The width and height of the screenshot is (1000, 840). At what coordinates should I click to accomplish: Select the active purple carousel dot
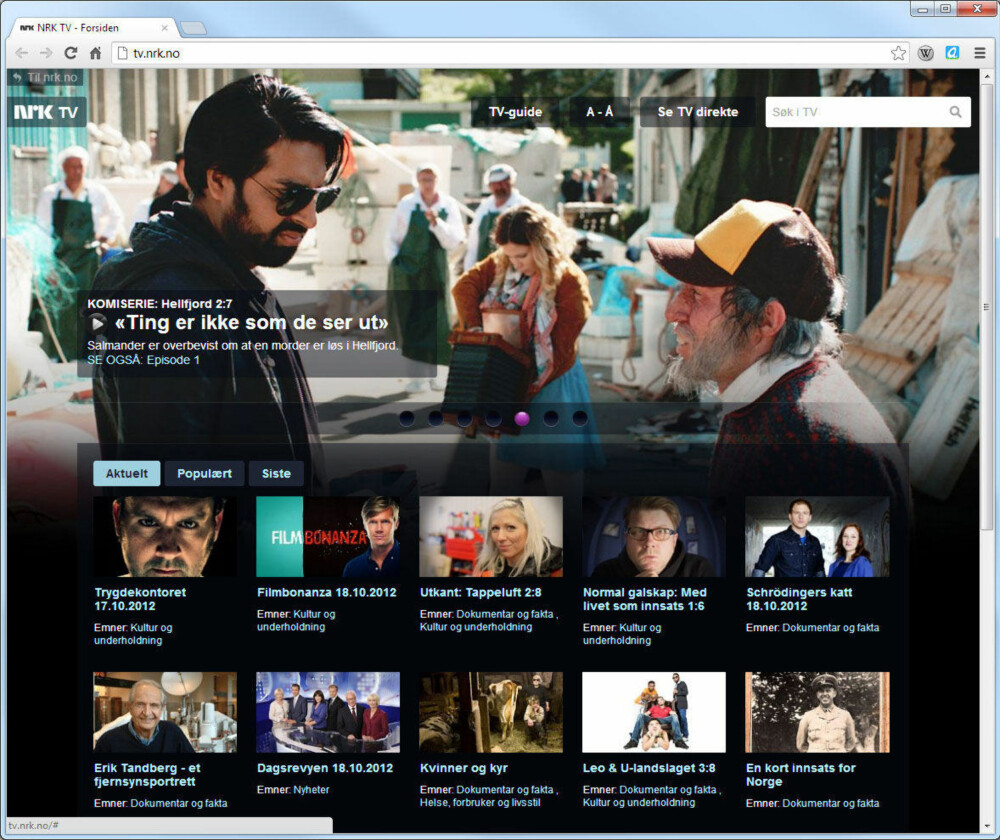tap(522, 418)
